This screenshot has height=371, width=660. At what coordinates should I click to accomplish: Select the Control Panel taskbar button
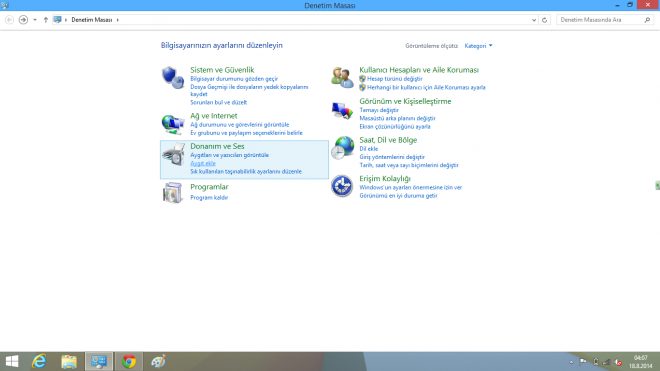(99, 361)
